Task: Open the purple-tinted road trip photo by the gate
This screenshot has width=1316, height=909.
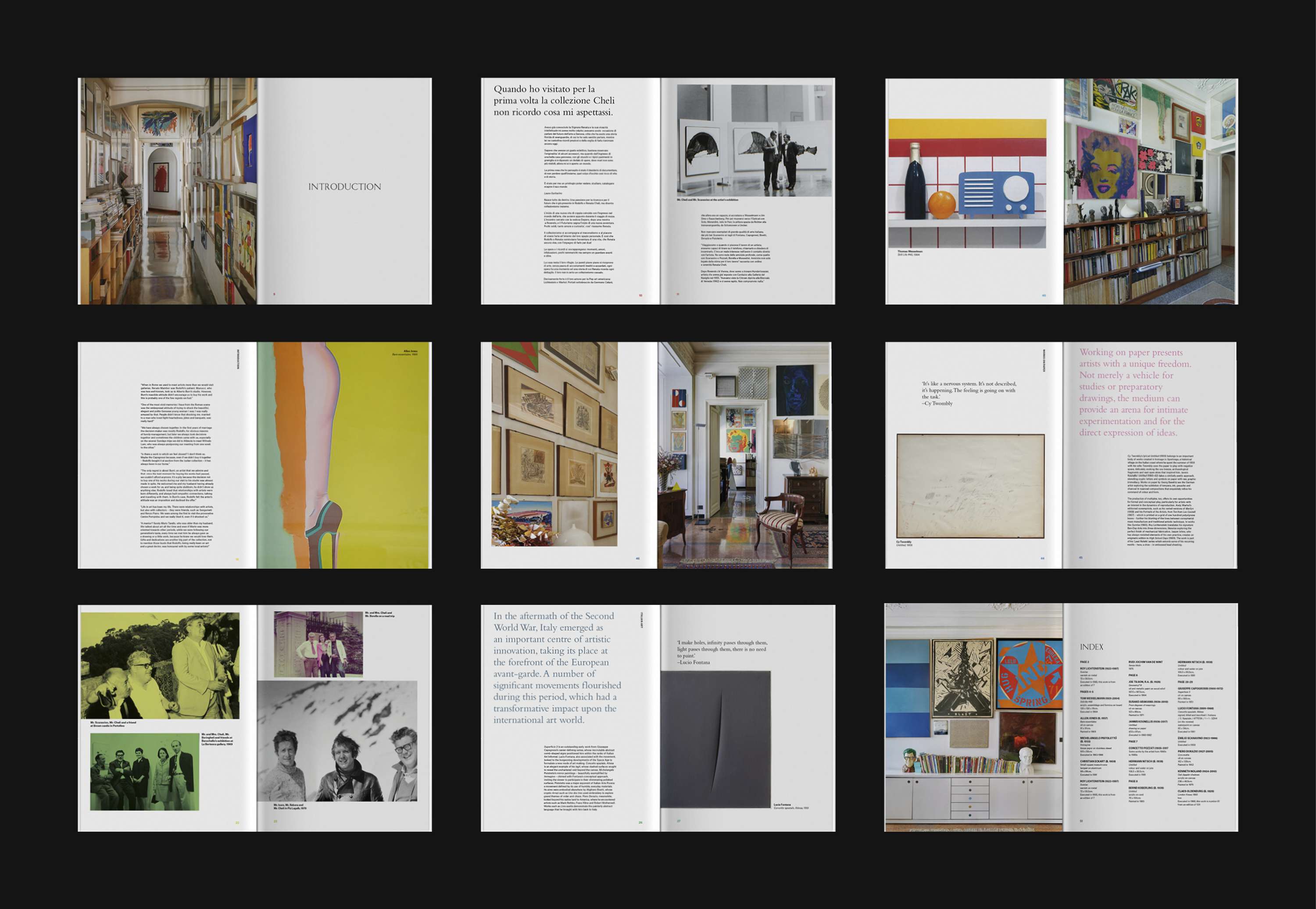Action: click(318, 644)
